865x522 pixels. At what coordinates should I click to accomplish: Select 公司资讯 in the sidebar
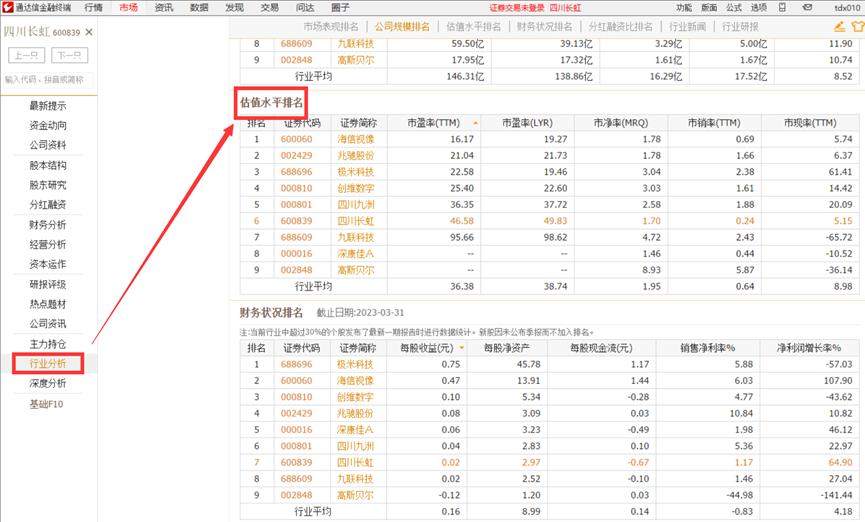point(48,324)
